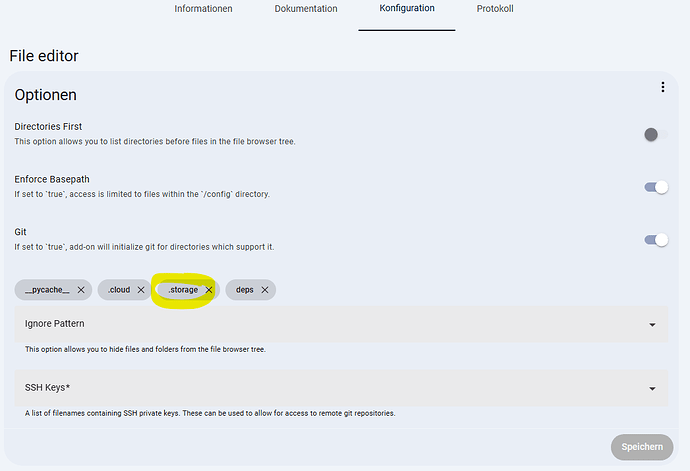
Task: Open the Dokumentation tab
Action: pyautogui.click(x=306, y=9)
